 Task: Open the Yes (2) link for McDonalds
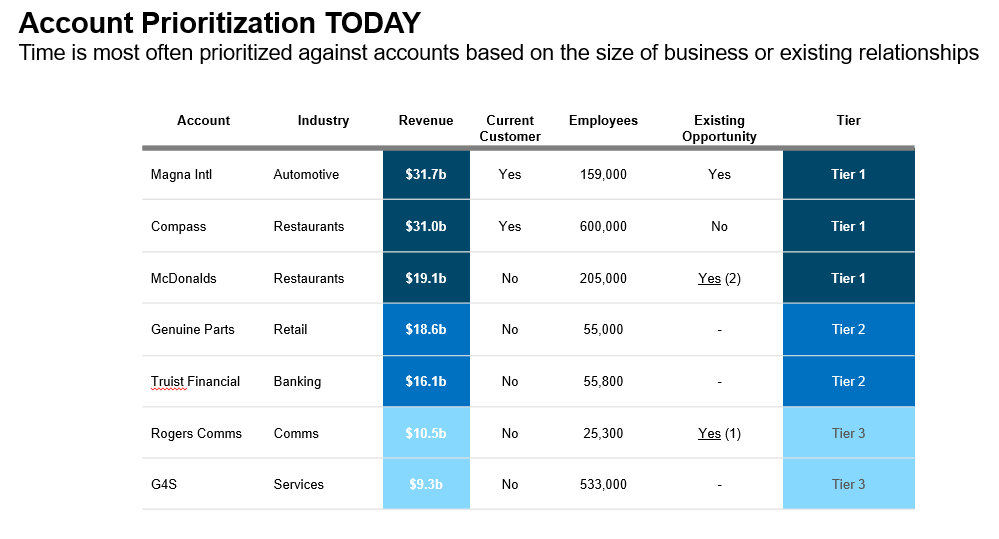pos(710,278)
